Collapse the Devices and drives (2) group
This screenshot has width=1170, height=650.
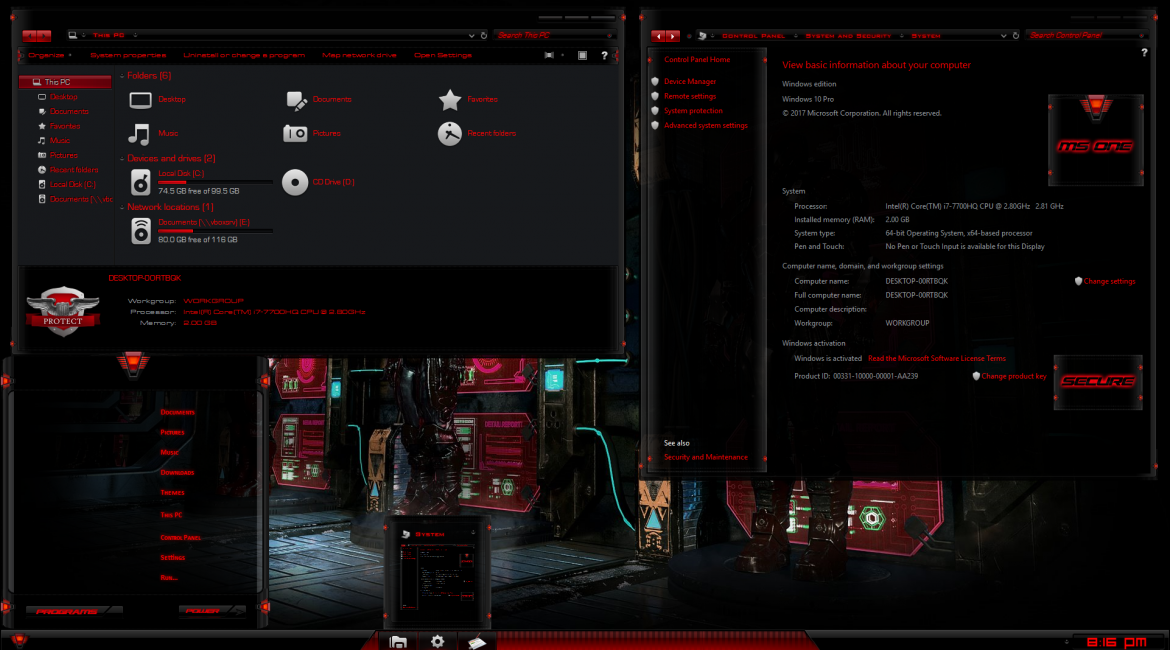point(122,159)
